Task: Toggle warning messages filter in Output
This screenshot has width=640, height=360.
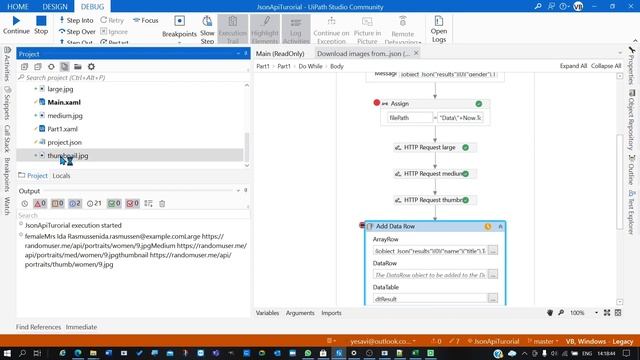Action: pyautogui.click(x=58, y=203)
